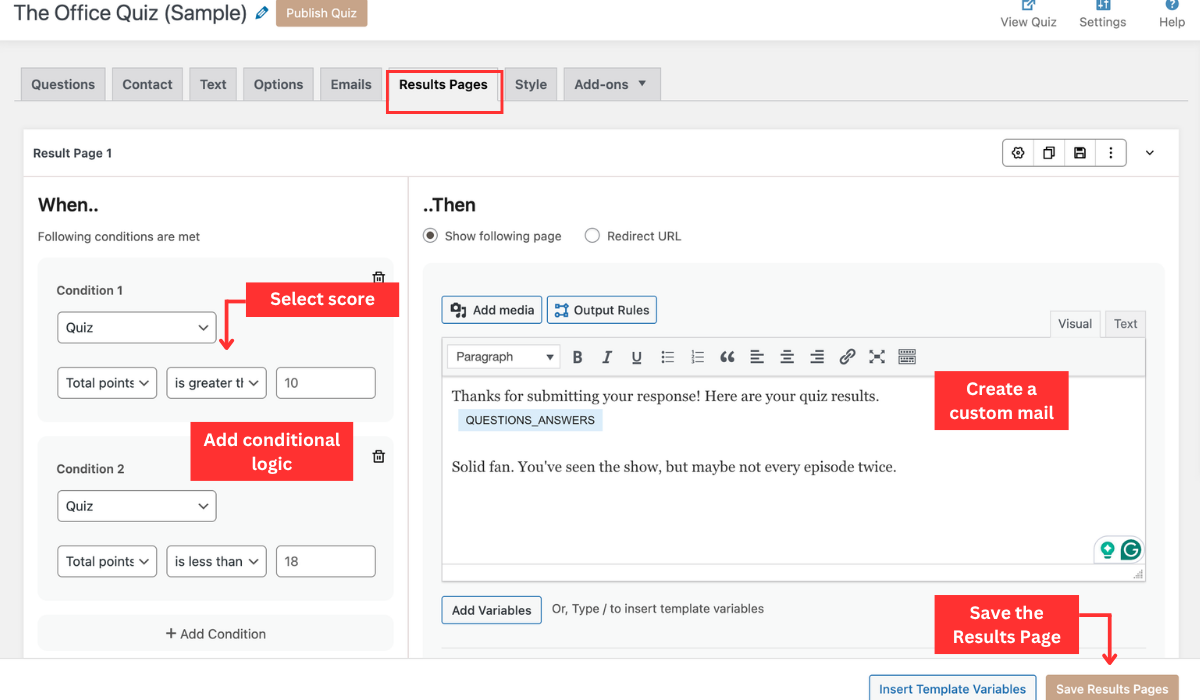Open quiz Settings in the top bar
This screenshot has width=1200, height=700.
tap(1102, 14)
